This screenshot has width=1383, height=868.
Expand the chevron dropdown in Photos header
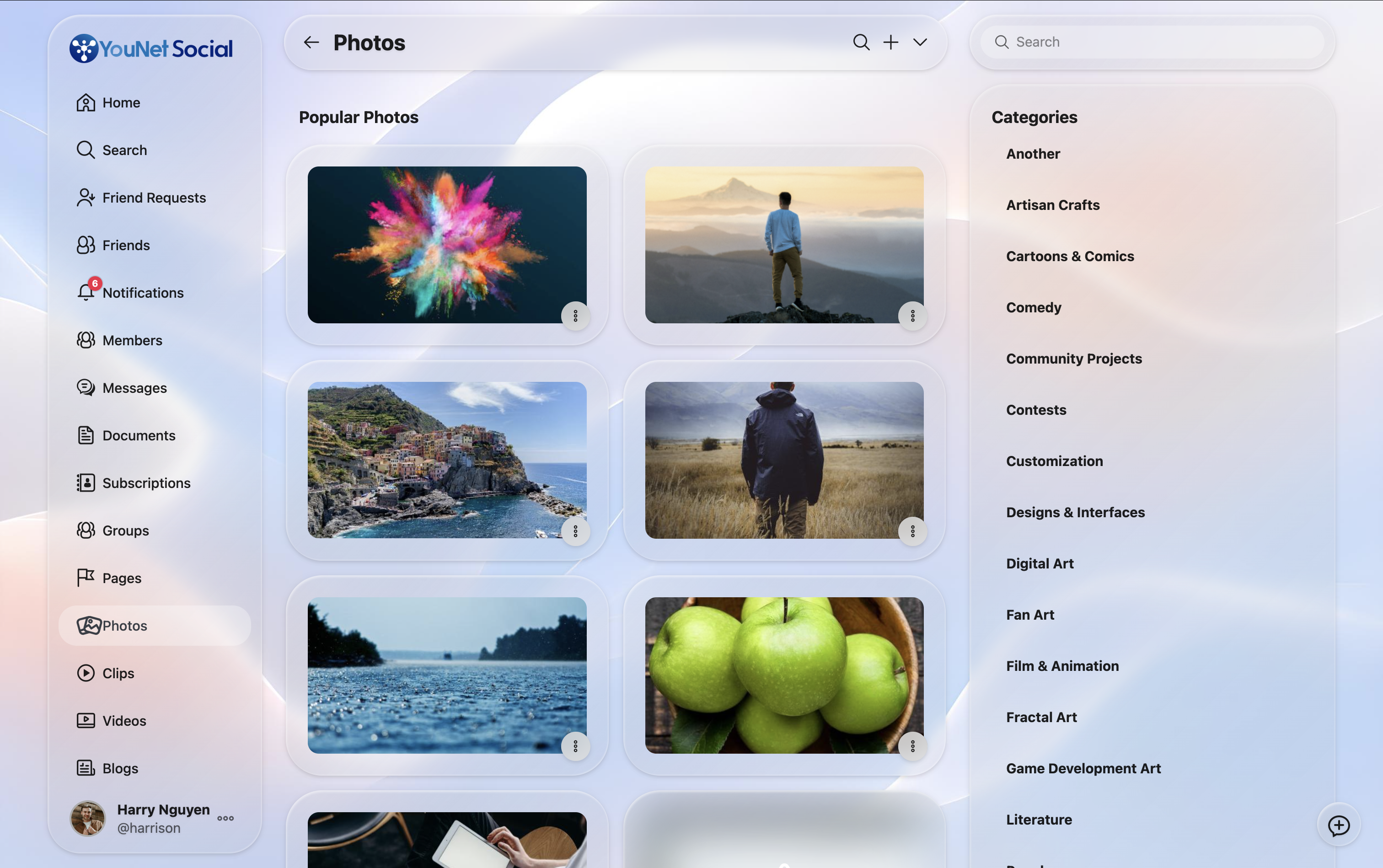click(920, 43)
